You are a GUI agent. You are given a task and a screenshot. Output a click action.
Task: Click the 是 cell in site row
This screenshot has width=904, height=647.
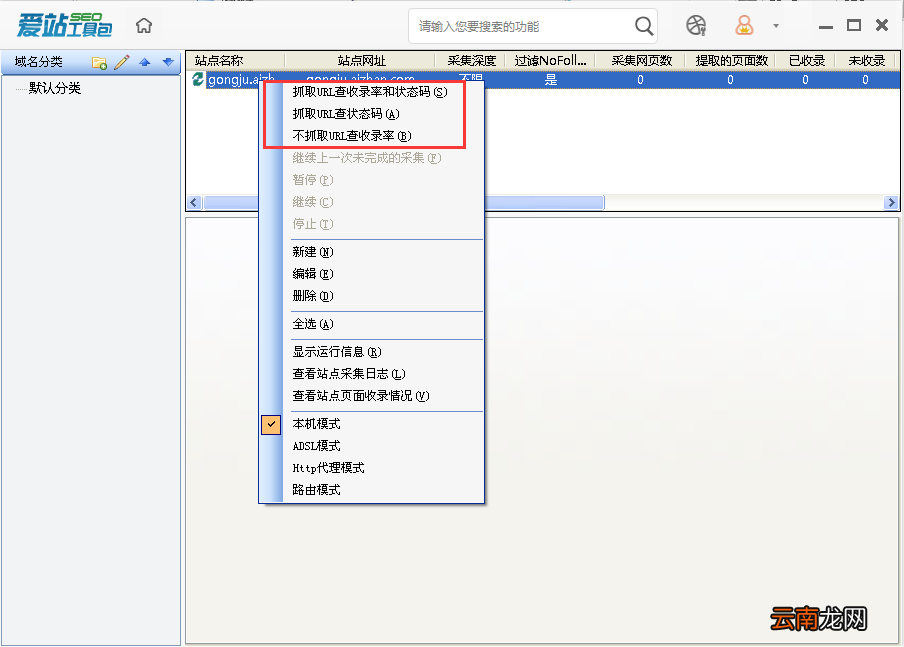tap(551, 80)
